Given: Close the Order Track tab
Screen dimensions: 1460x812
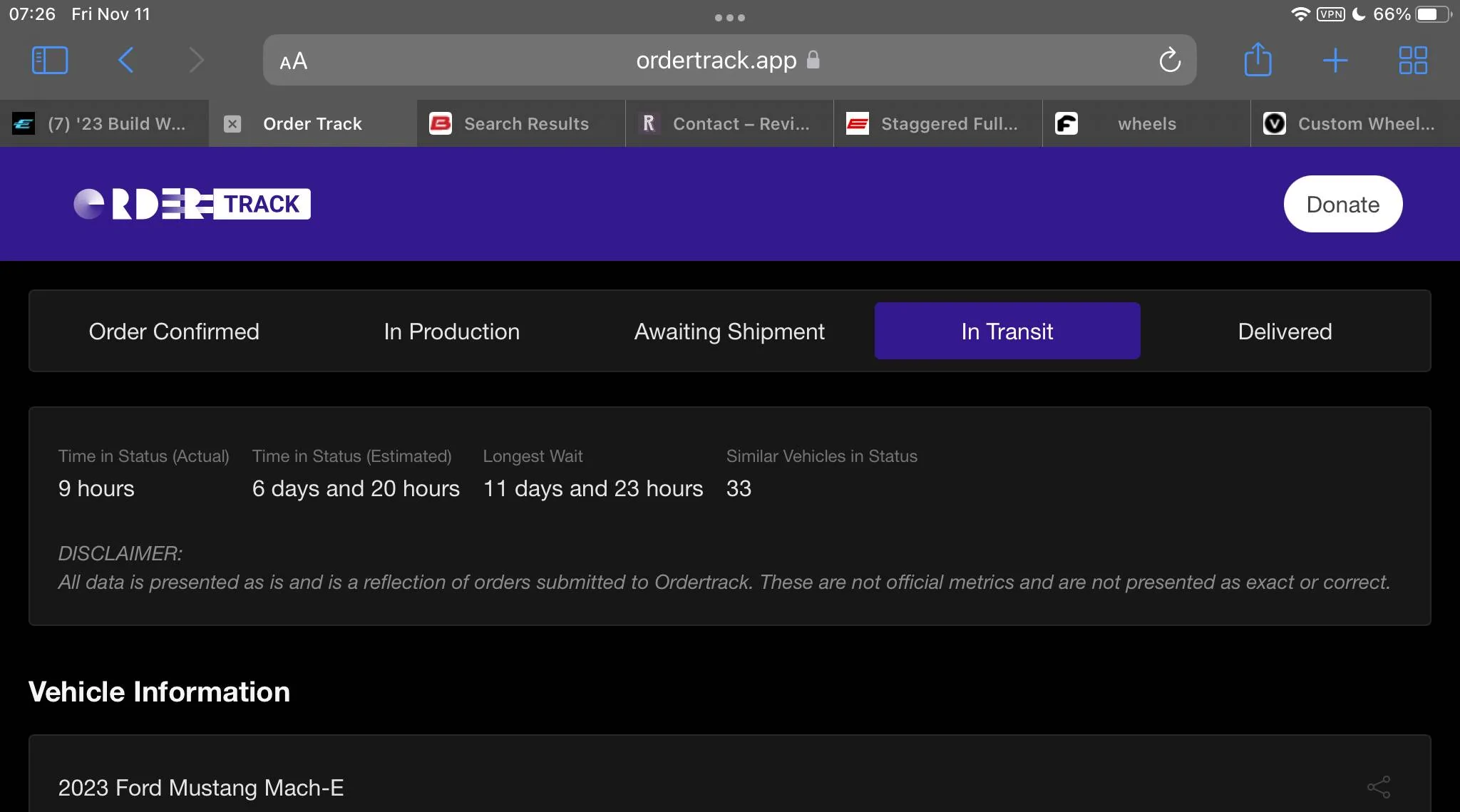Looking at the screenshot, I should [232, 124].
